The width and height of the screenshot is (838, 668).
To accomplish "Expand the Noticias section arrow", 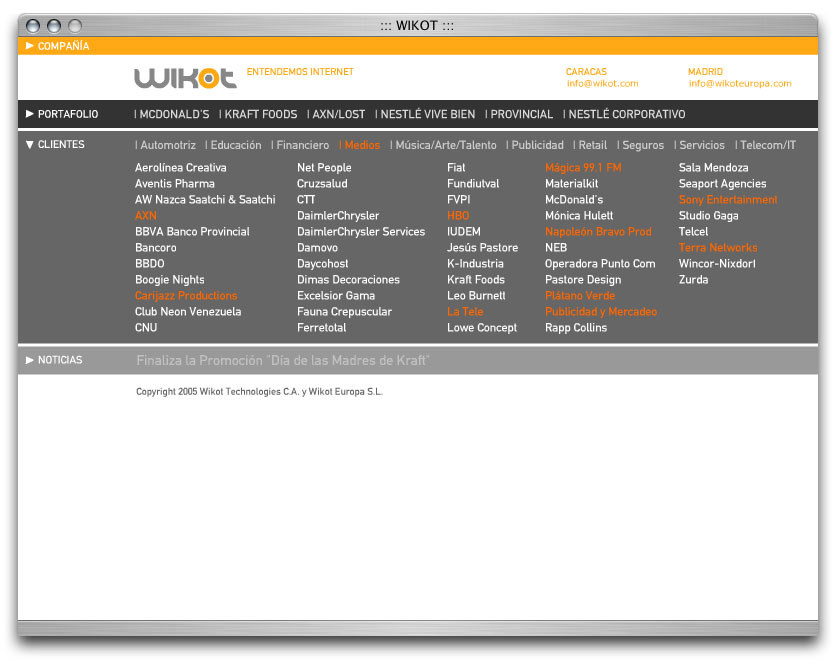I will pyautogui.click(x=30, y=360).
